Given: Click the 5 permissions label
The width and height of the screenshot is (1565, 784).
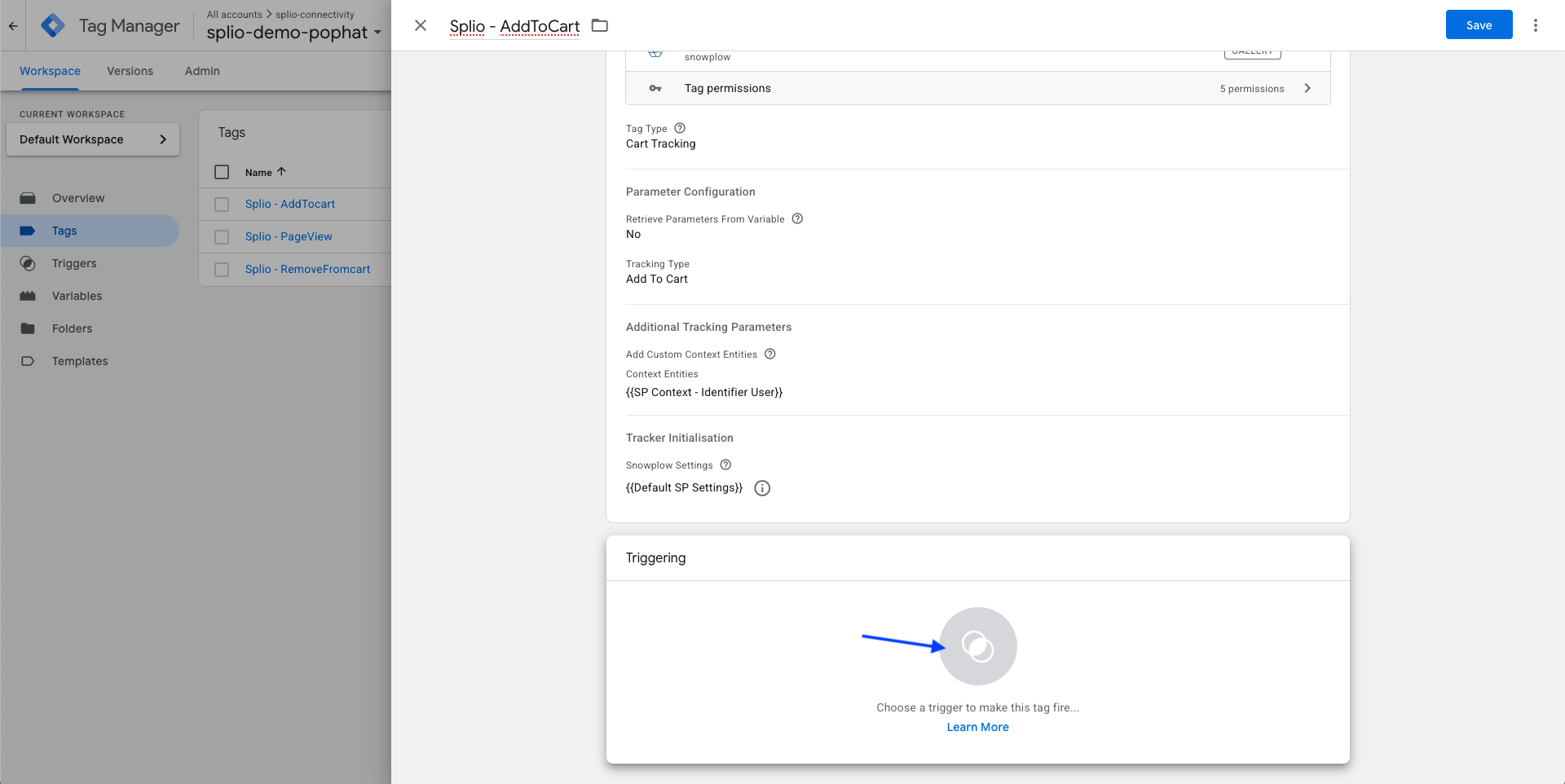Looking at the screenshot, I should pyautogui.click(x=1252, y=89).
